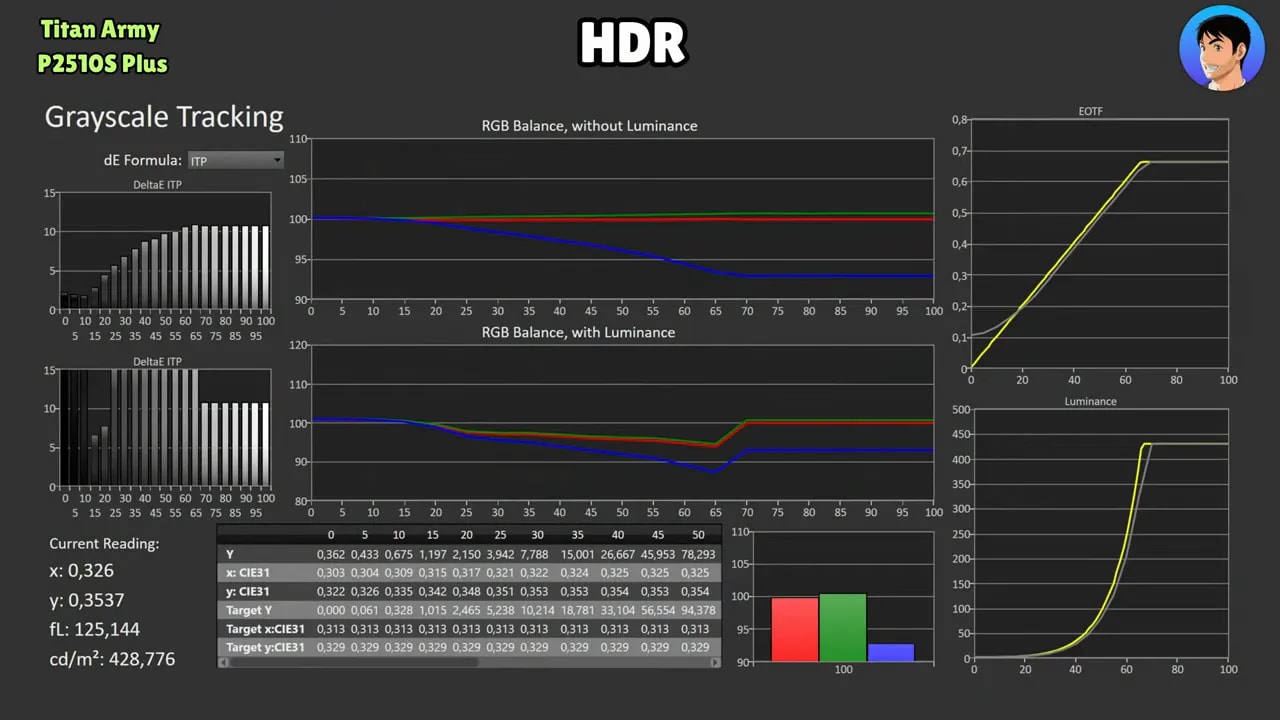1280x720 pixels.
Task: Click the channel avatar icon in top corner
Action: click(1222, 48)
